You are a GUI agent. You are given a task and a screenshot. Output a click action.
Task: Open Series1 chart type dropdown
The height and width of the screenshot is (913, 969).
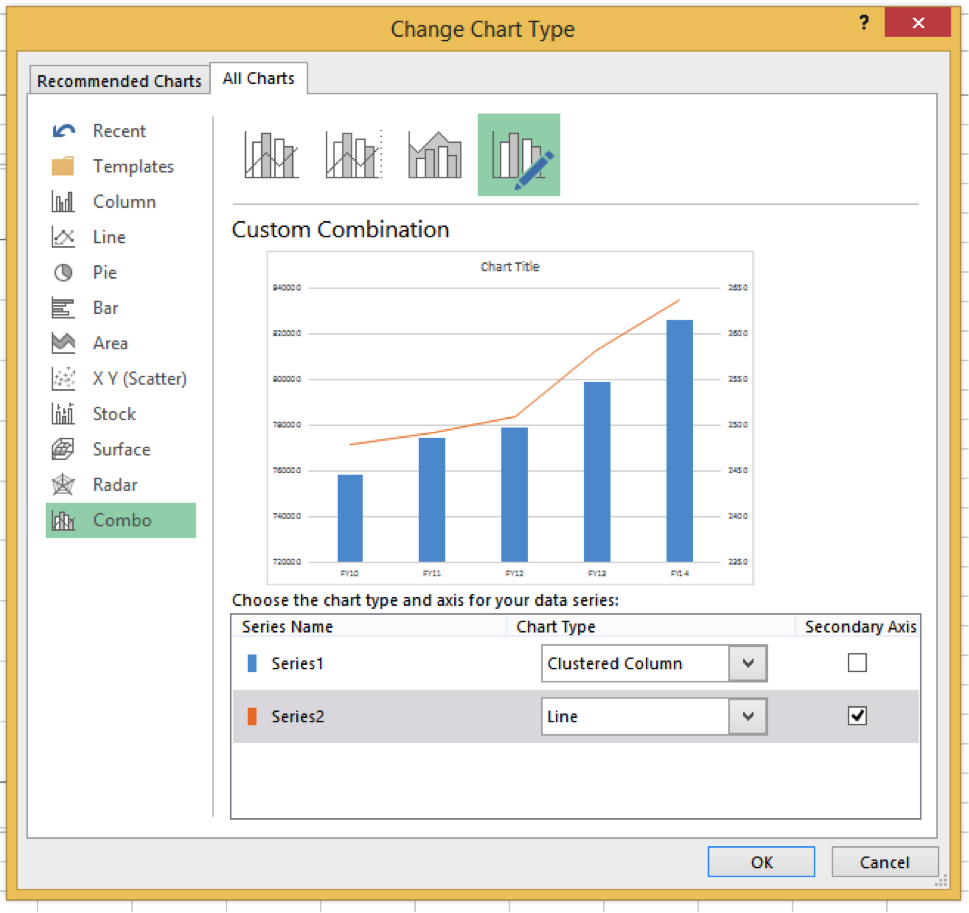click(749, 664)
